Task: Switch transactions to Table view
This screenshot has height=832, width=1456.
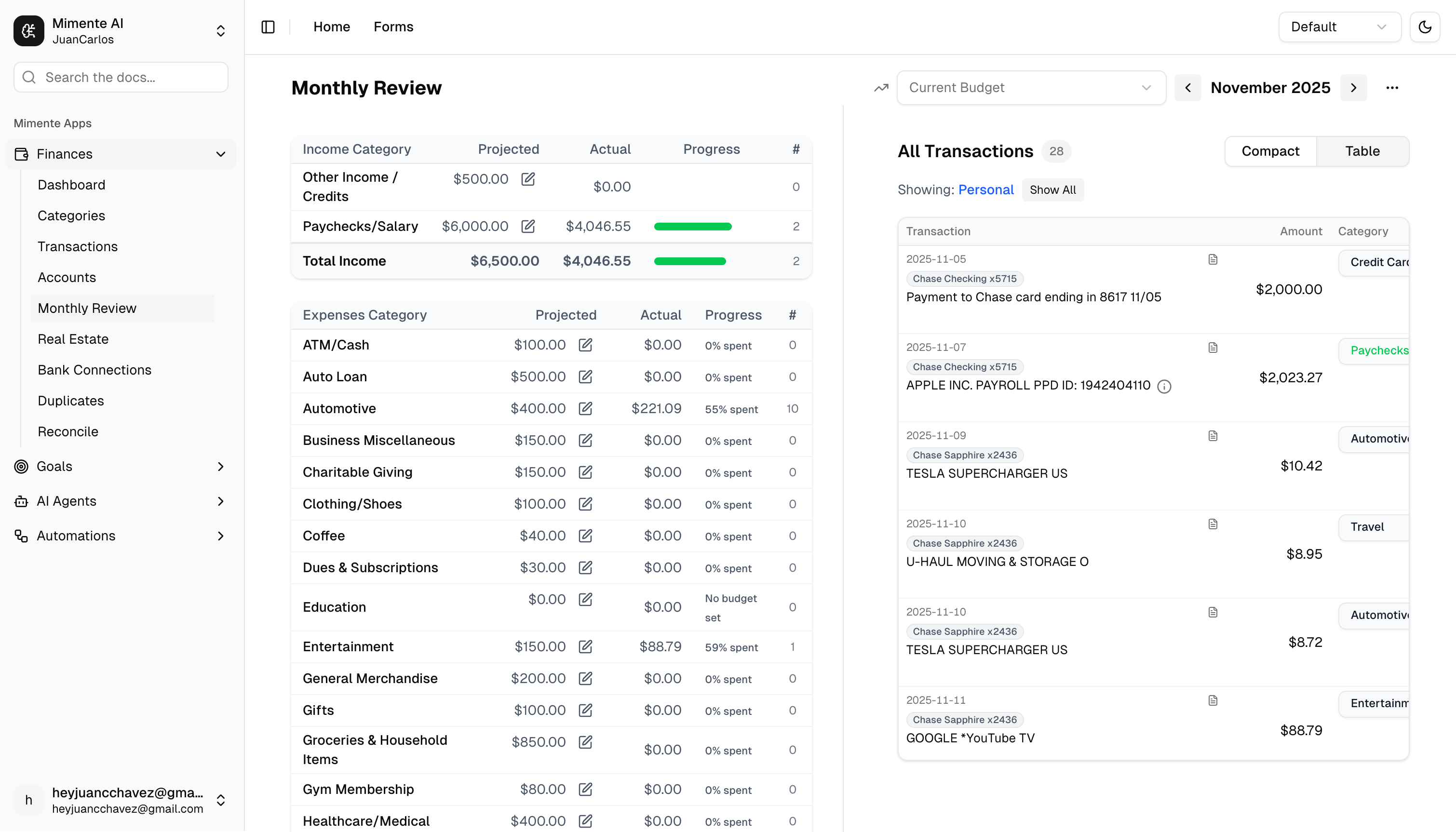Action: [x=1362, y=151]
